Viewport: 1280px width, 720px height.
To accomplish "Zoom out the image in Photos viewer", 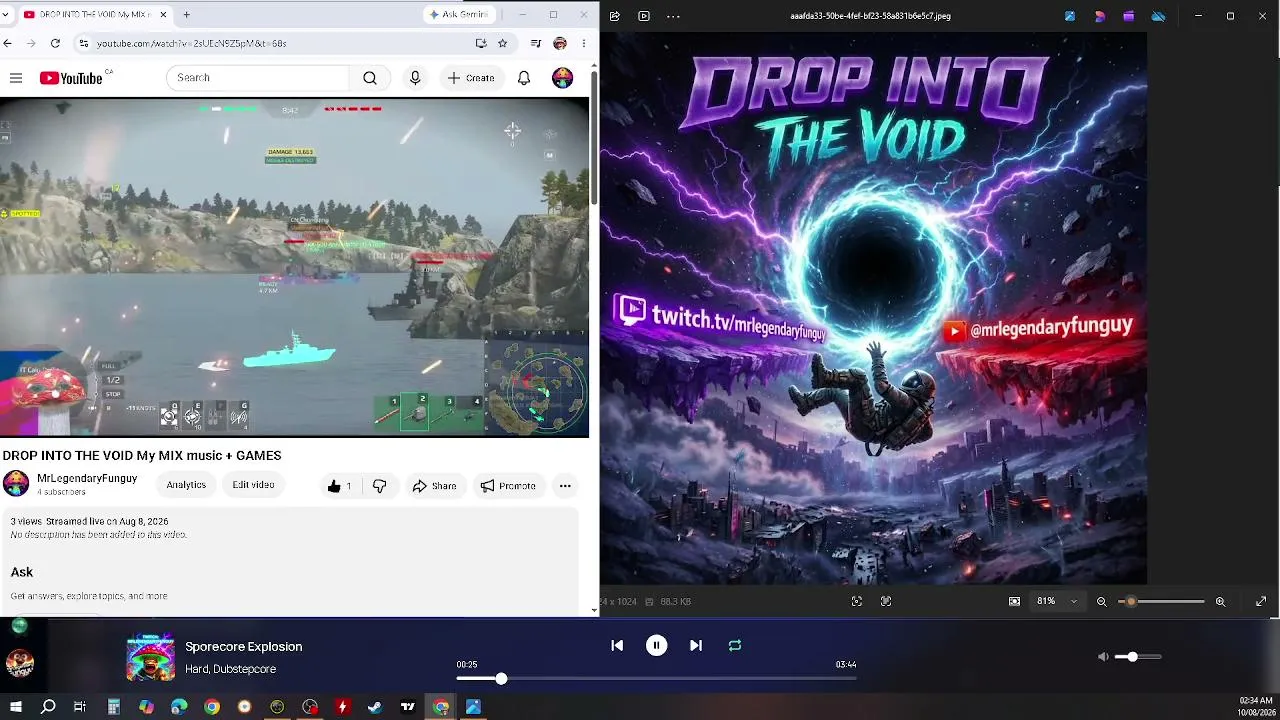I will (x=1102, y=601).
